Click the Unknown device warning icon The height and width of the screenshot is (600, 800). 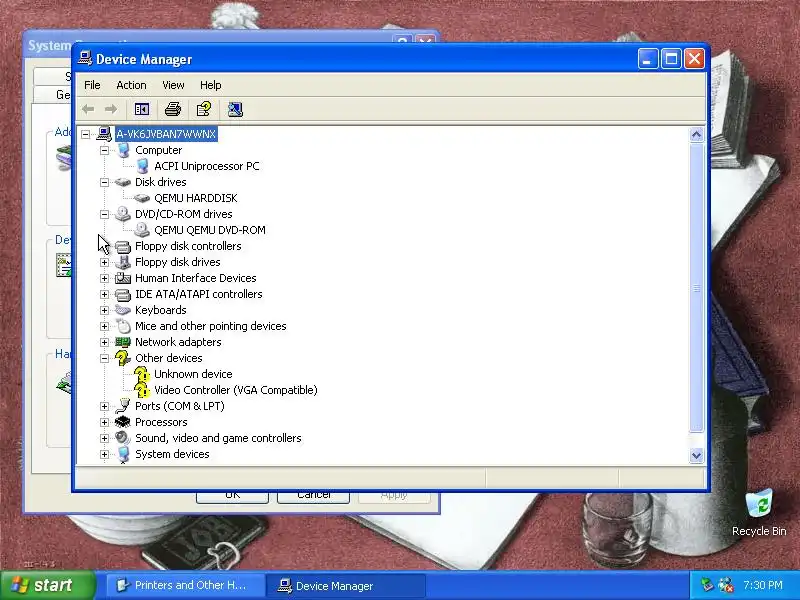click(142, 374)
